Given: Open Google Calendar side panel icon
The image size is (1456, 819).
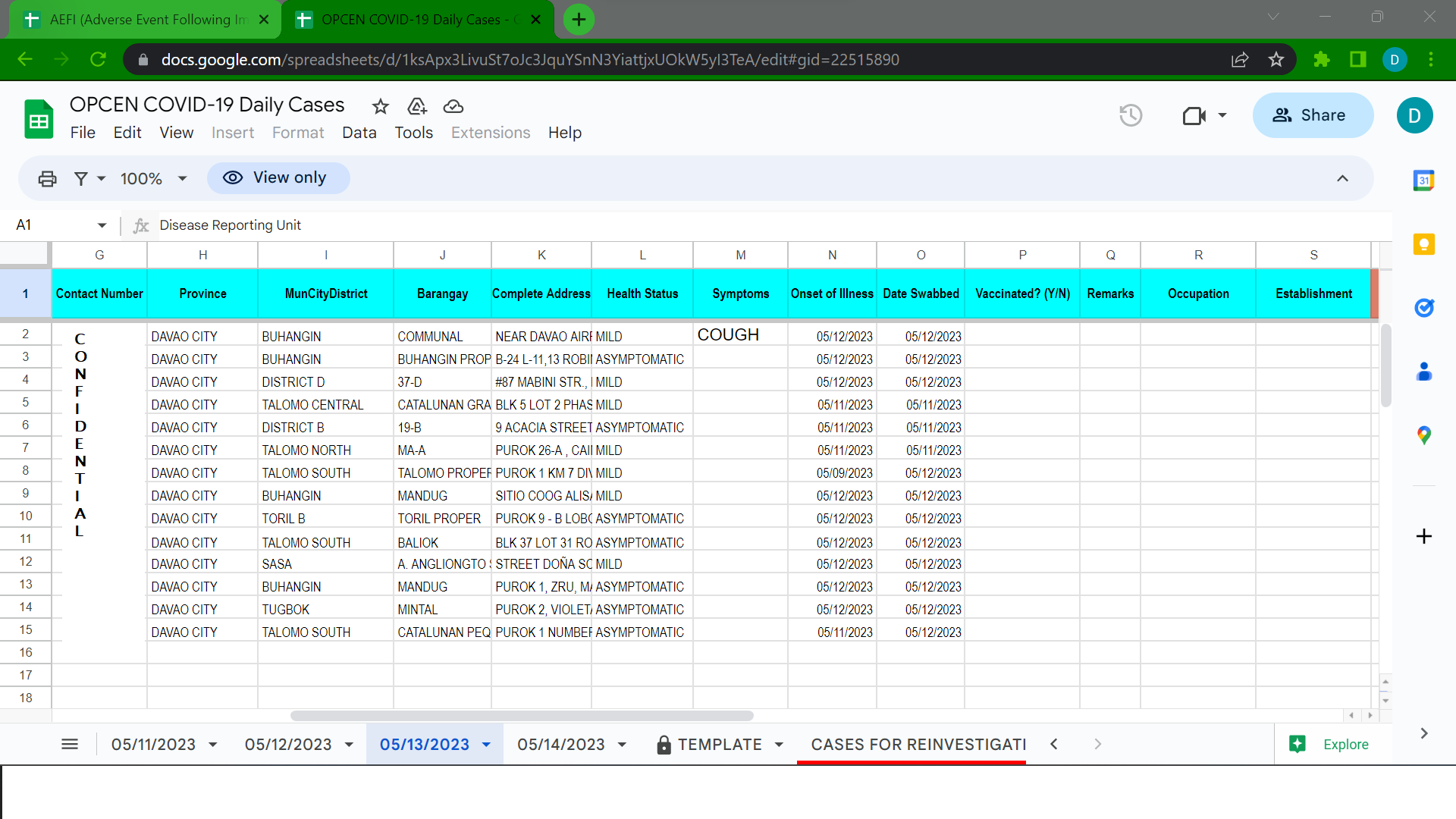Looking at the screenshot, I should coord(1423,180).
